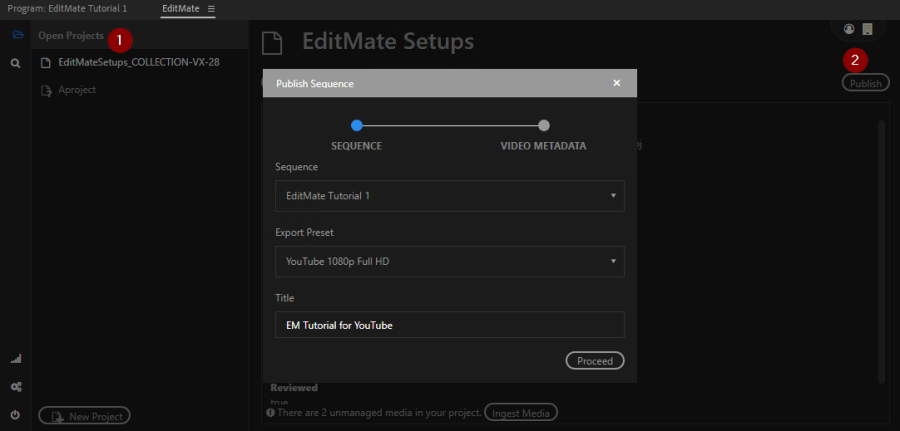Click the New Project button
Screen dimensions: 900x431
(84, 416)
